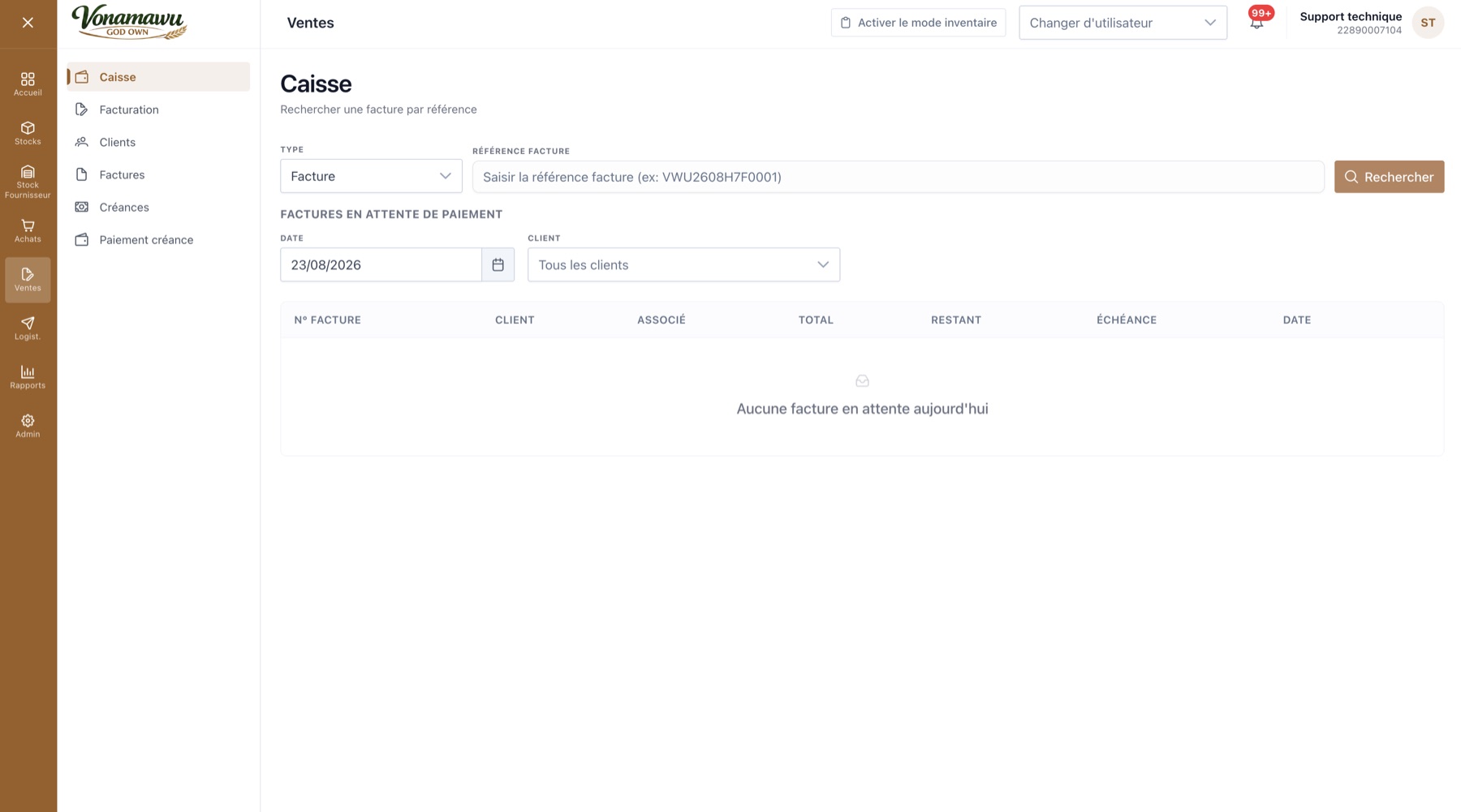Open the Admin gear settings
The width and height of the screenshot is (1461, 812).
tap(28, 426)
